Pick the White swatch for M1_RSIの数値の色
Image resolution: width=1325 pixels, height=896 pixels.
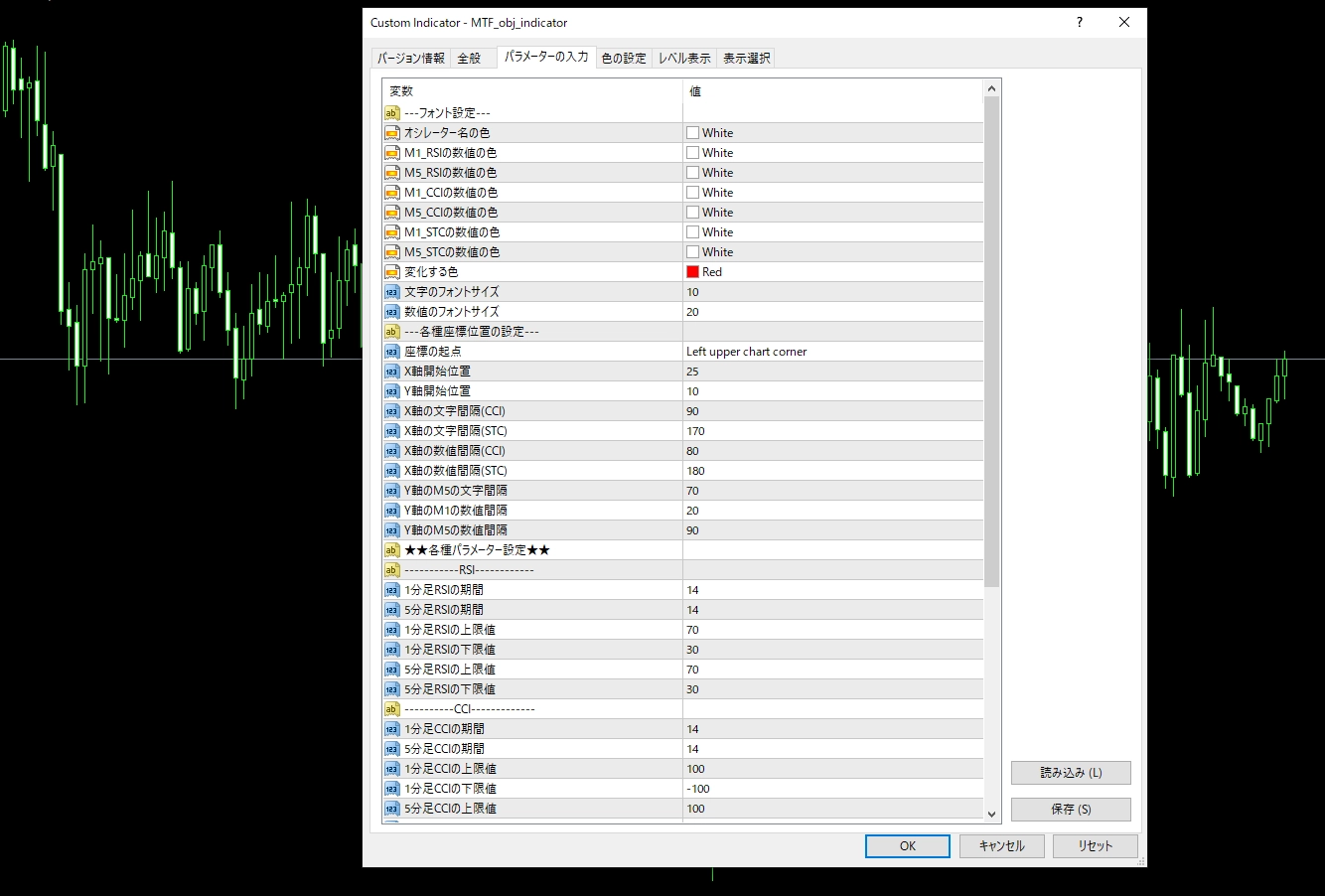pyautogui.click(x=693, y=153)
